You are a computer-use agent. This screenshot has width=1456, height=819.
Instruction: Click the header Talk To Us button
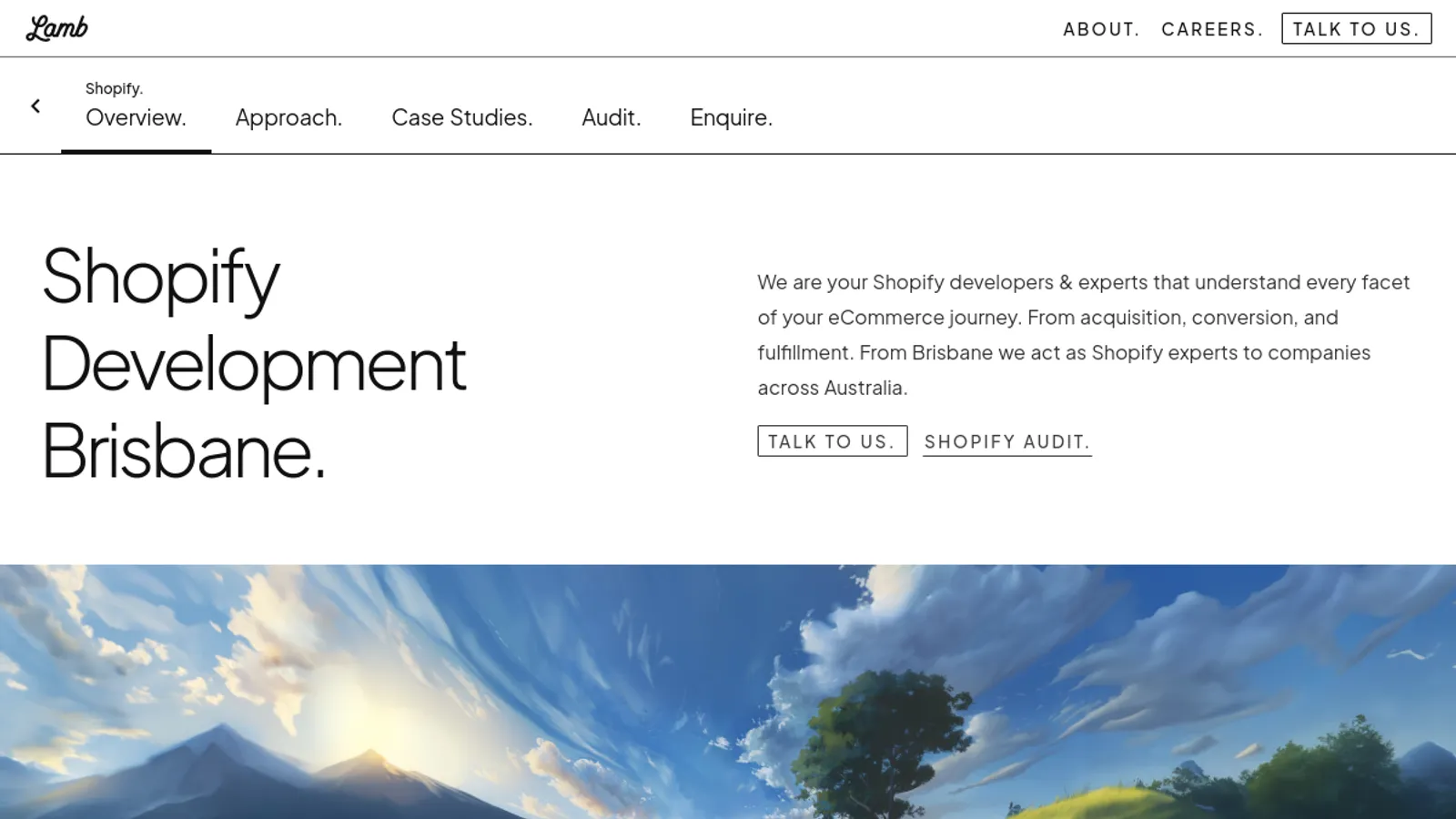(x=1357, y=28)
